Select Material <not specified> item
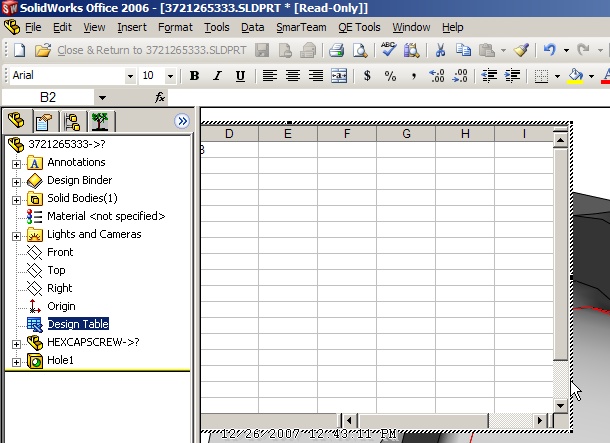This screenshot has width=610, height=443. click(106, 216)
